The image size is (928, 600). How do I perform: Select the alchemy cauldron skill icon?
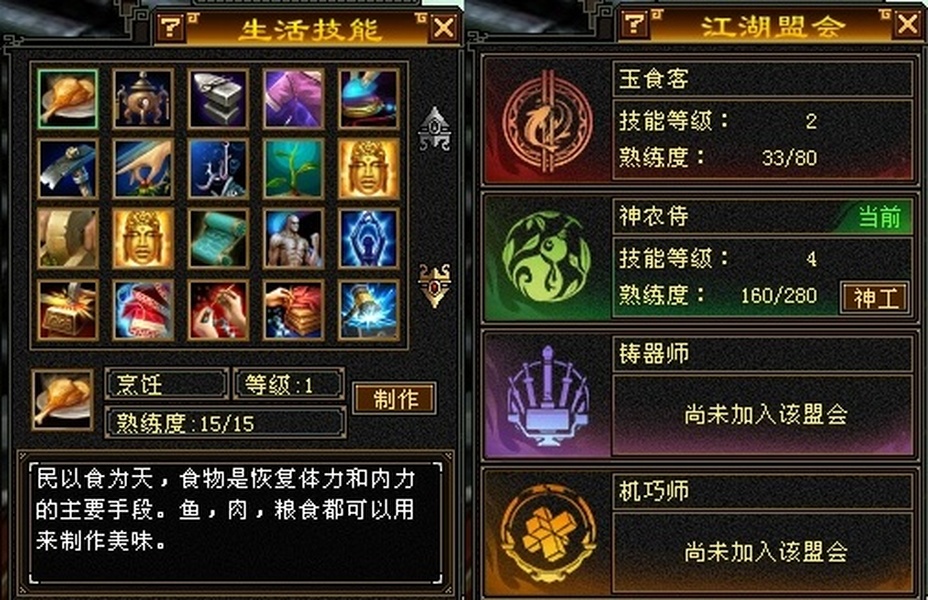coord(143,99)
